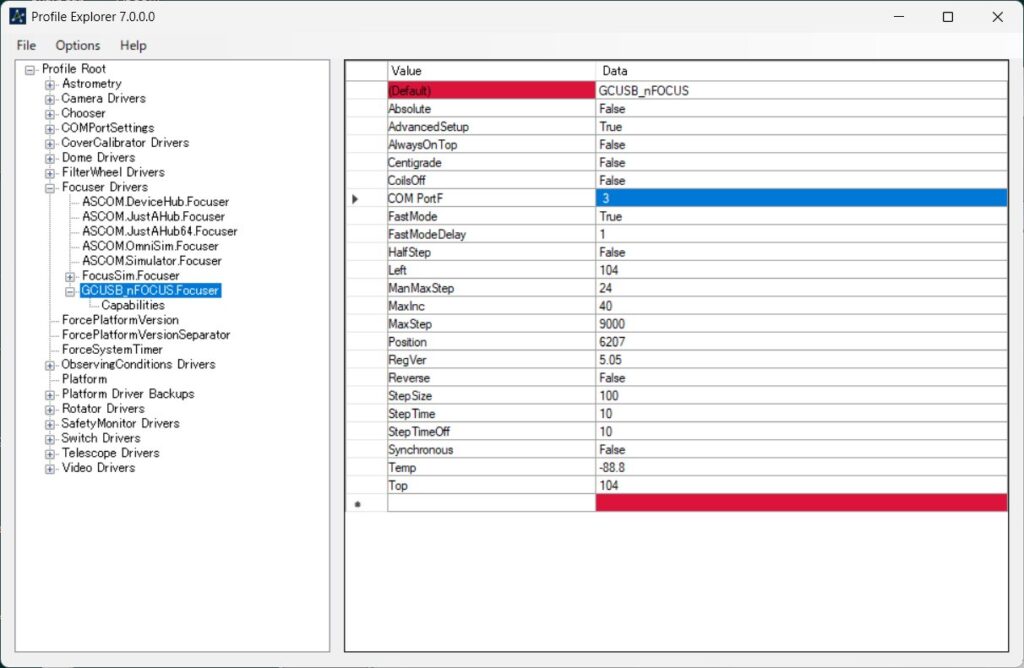
Task: Click the Data column header
Action: point(800,71)
